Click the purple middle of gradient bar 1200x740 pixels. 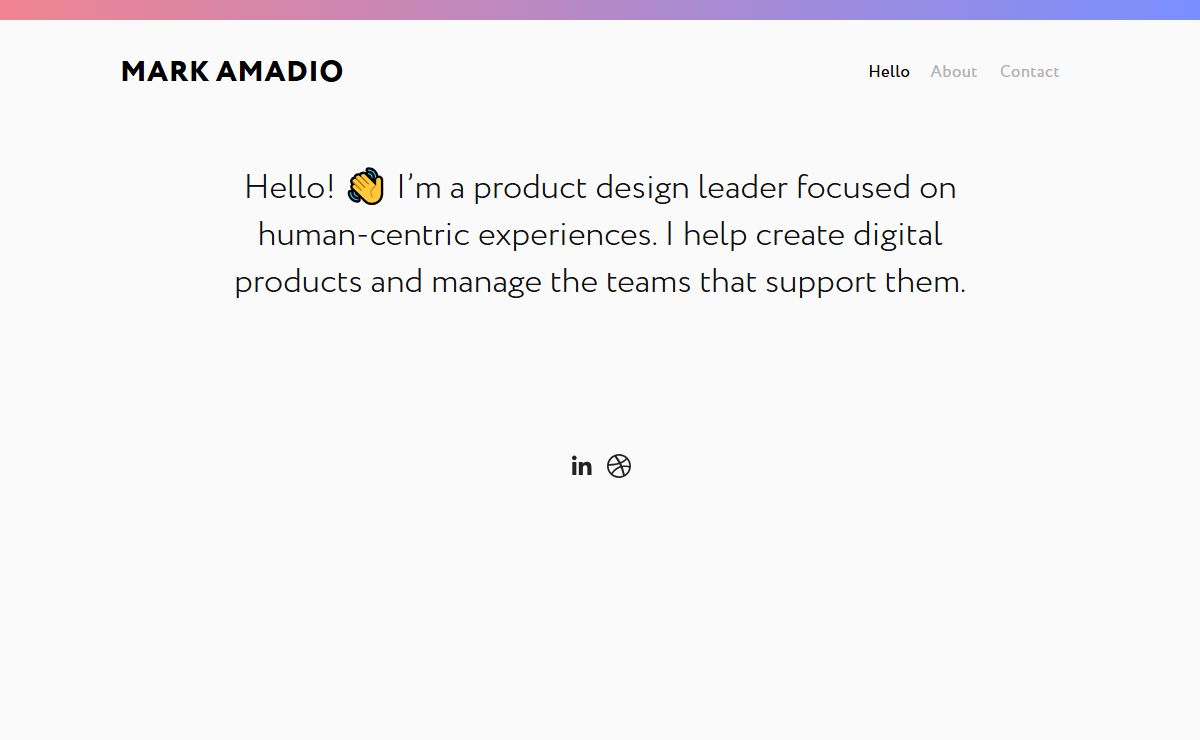pyautogui.click(x=600, y=10)
